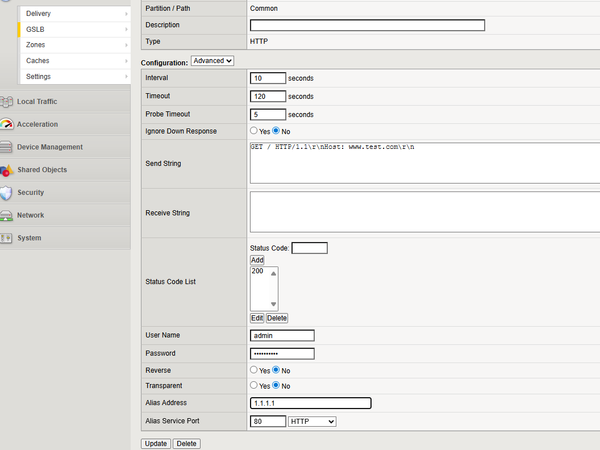The width and height of the screenshot is (600, 450).
Task: Click the System icon in sidebar
Action: point(7,238)
